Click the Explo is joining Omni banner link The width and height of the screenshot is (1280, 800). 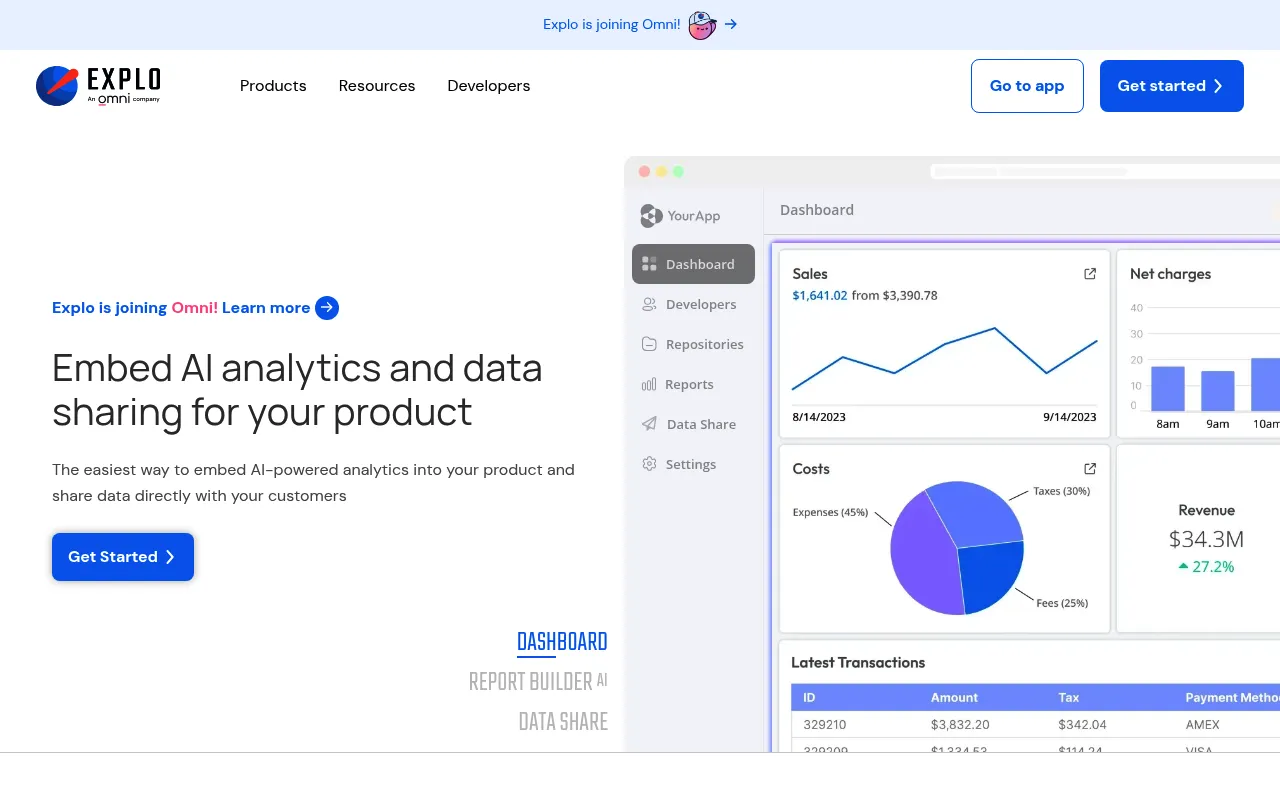[x=611, y=24]
